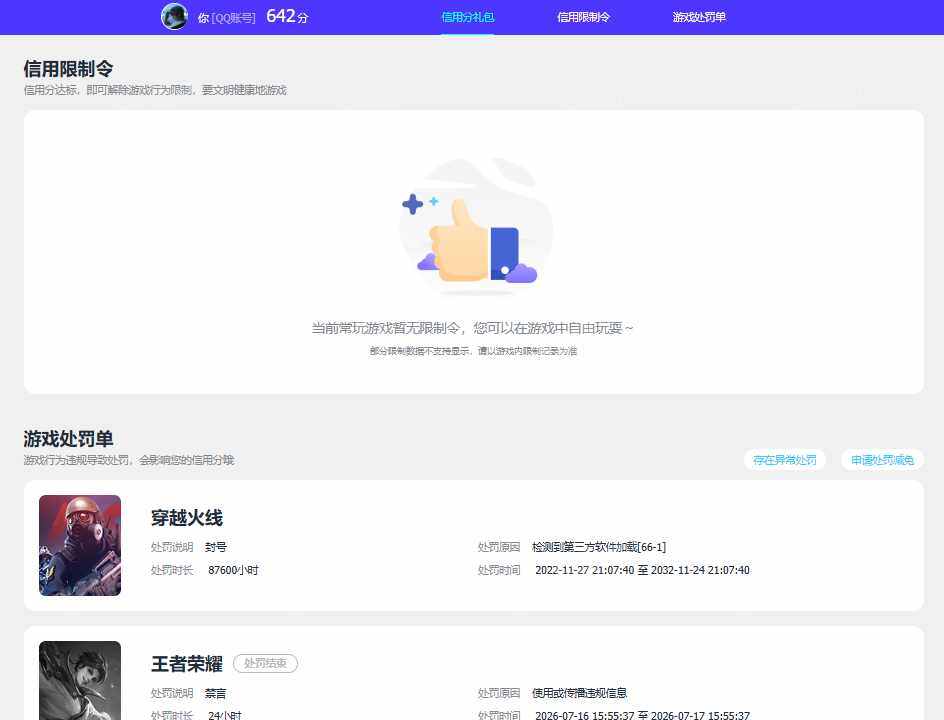Click the 王者荣耀 game title
The height and width of the screenshot is (720, 944).
tap(187, 663)
